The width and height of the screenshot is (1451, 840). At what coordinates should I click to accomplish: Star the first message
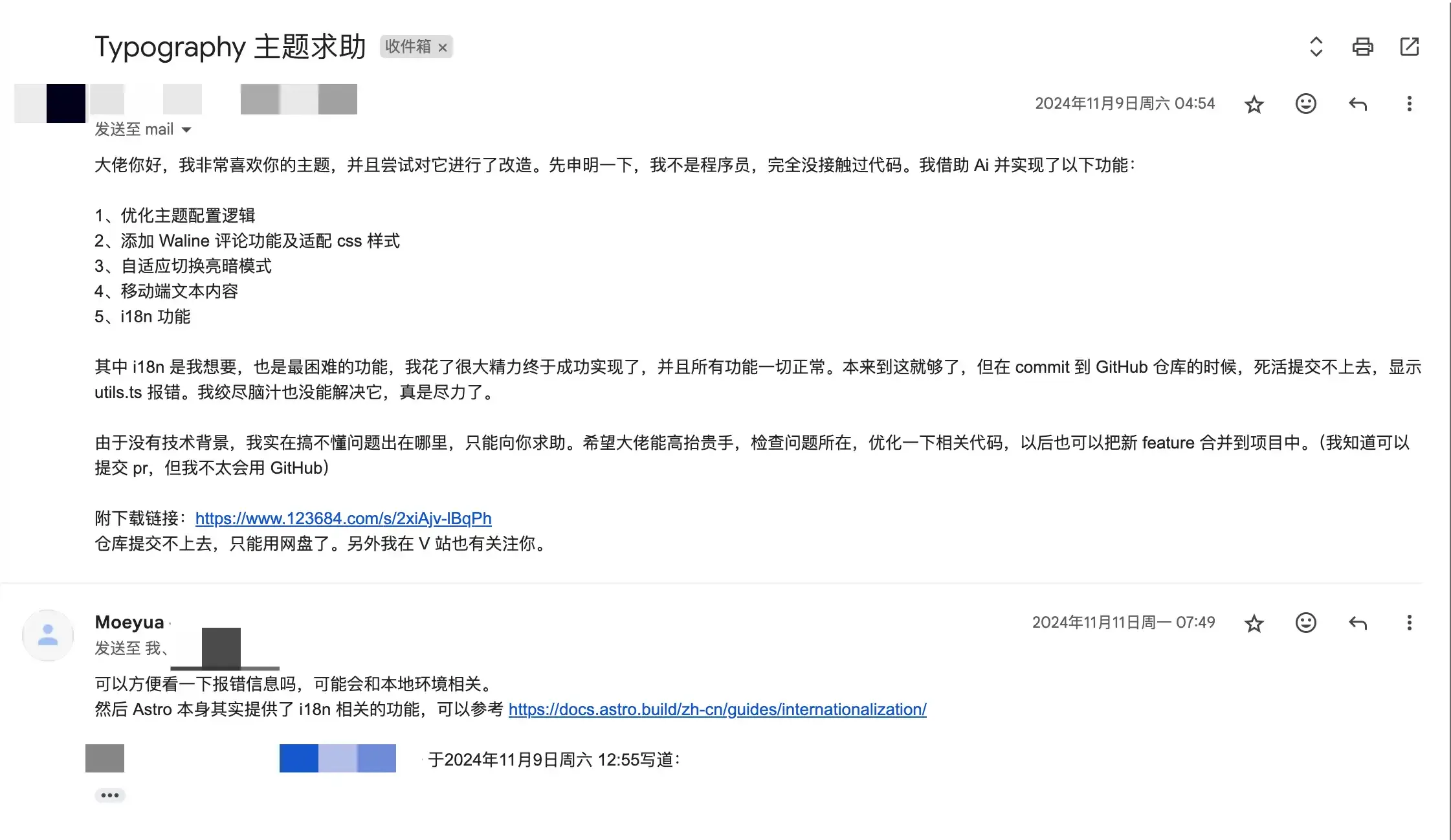(1254, 103)
